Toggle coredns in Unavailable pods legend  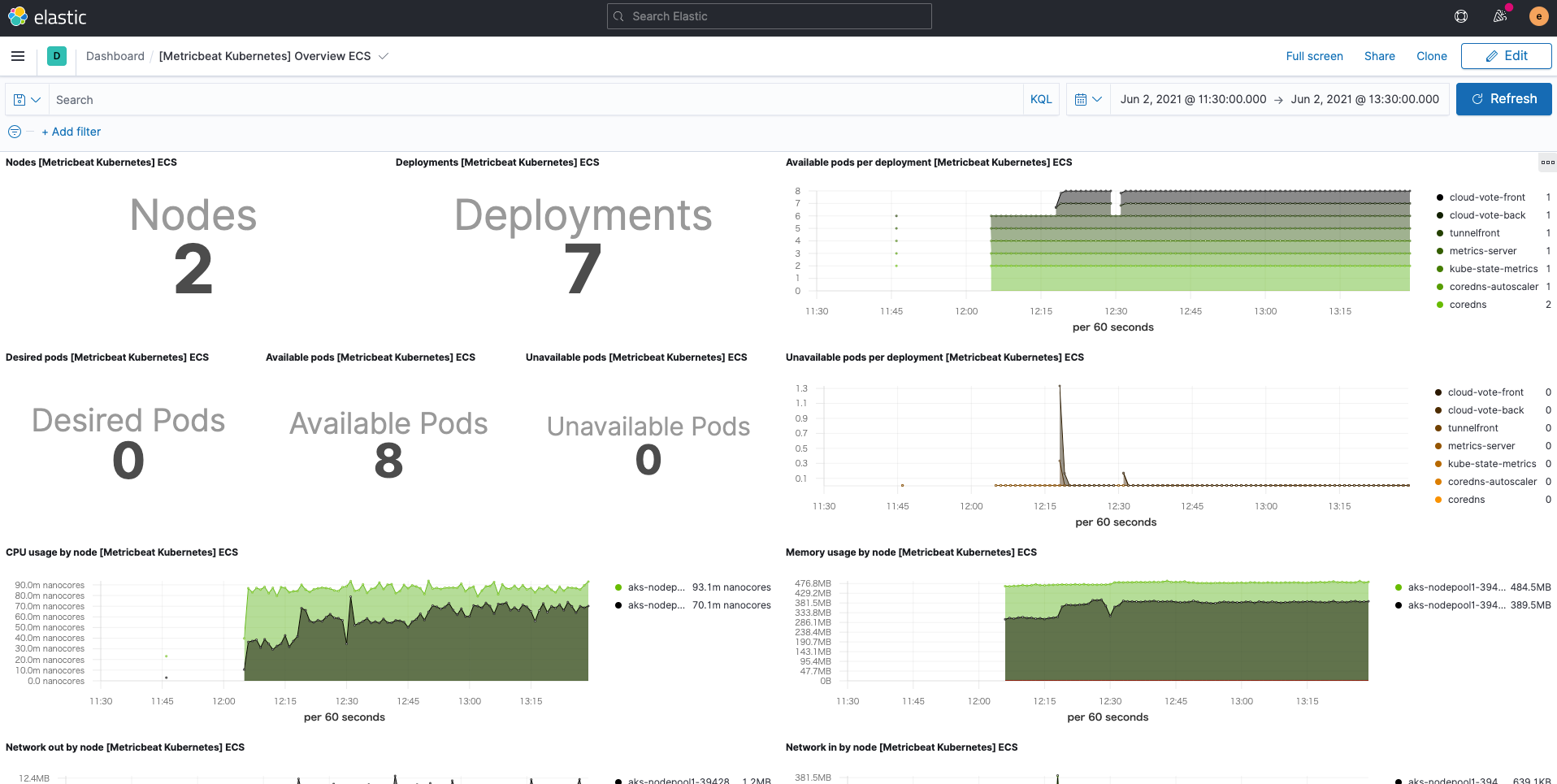[1466, 500]
